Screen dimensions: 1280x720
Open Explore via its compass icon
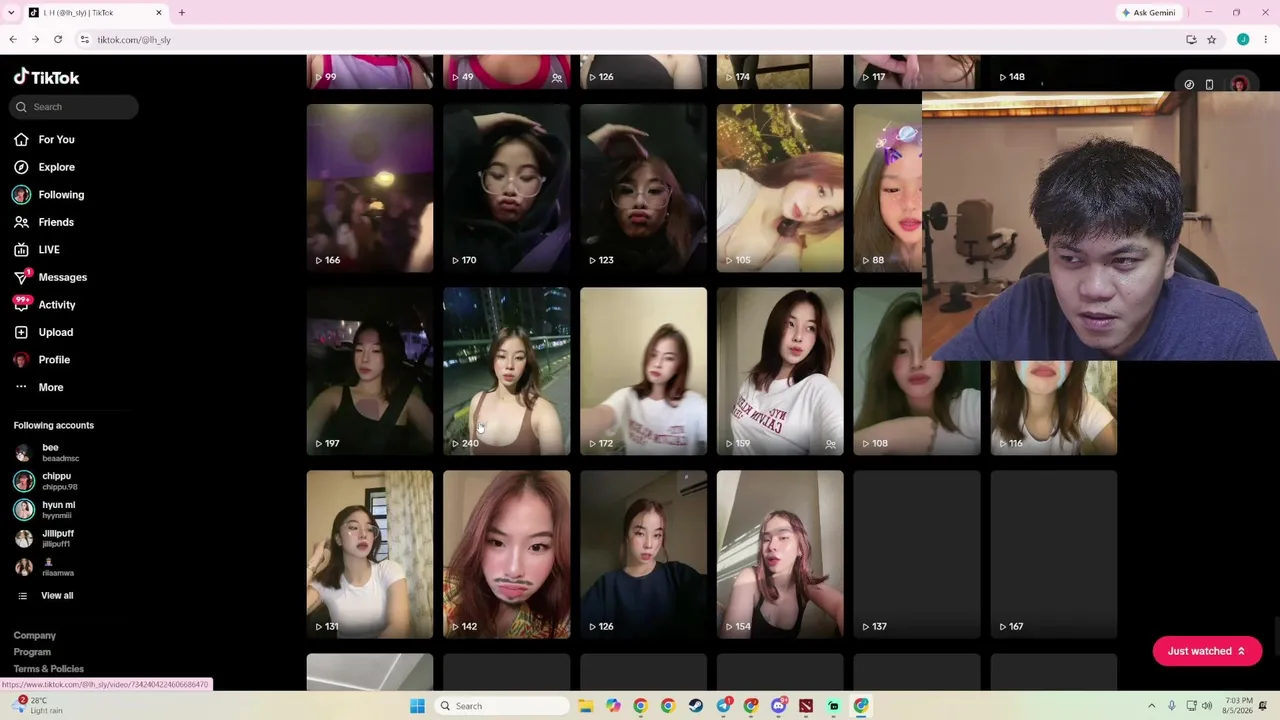21,167
